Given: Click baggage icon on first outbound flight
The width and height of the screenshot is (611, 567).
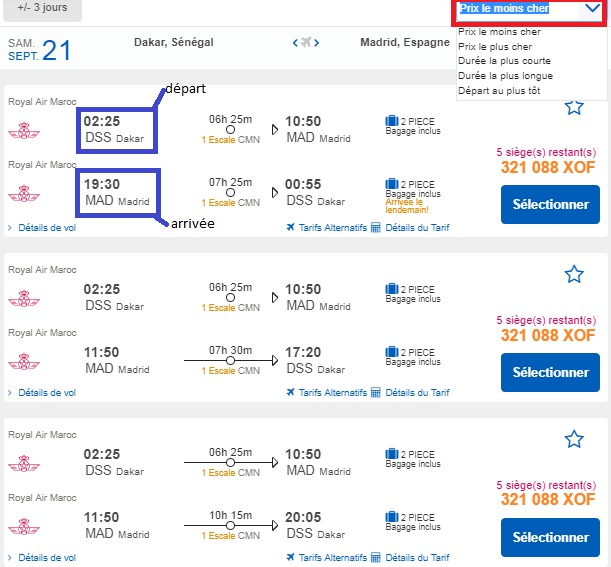Looking at the screenshot, I should [391, 122].
